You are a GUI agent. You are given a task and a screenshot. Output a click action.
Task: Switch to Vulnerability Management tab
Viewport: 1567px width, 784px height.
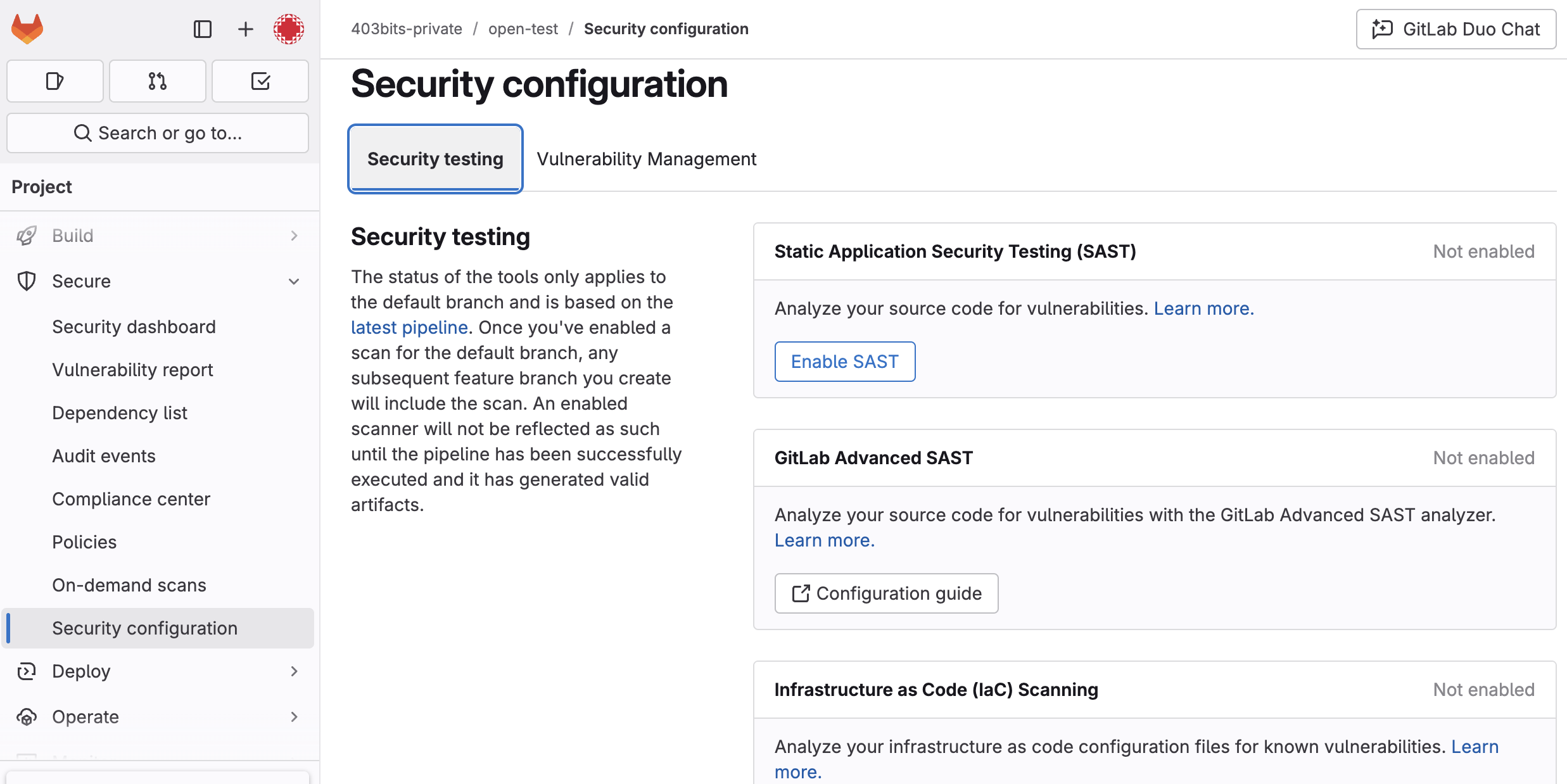pyautogui.click(x=647, y=159)
